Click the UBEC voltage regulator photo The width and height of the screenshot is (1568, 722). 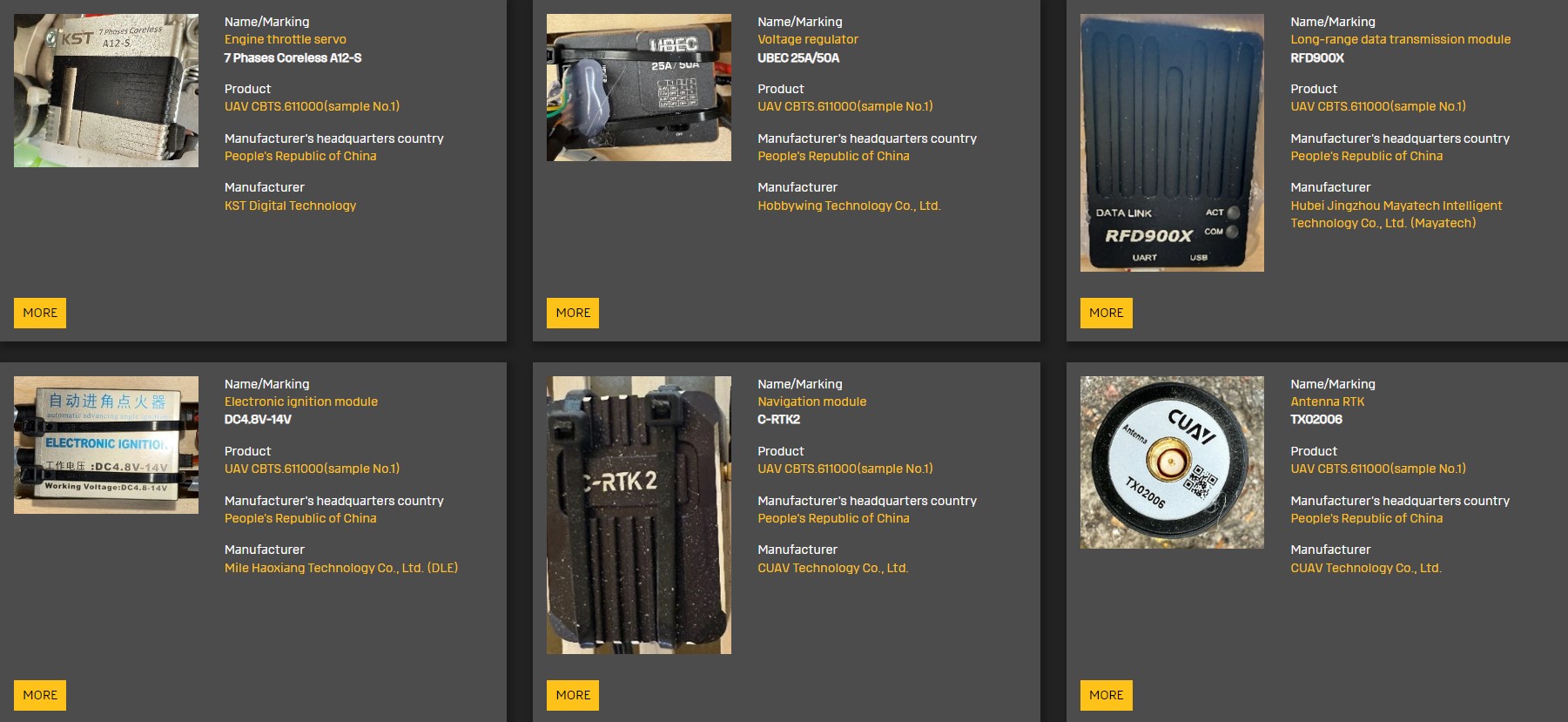click(x=639, y=87)
